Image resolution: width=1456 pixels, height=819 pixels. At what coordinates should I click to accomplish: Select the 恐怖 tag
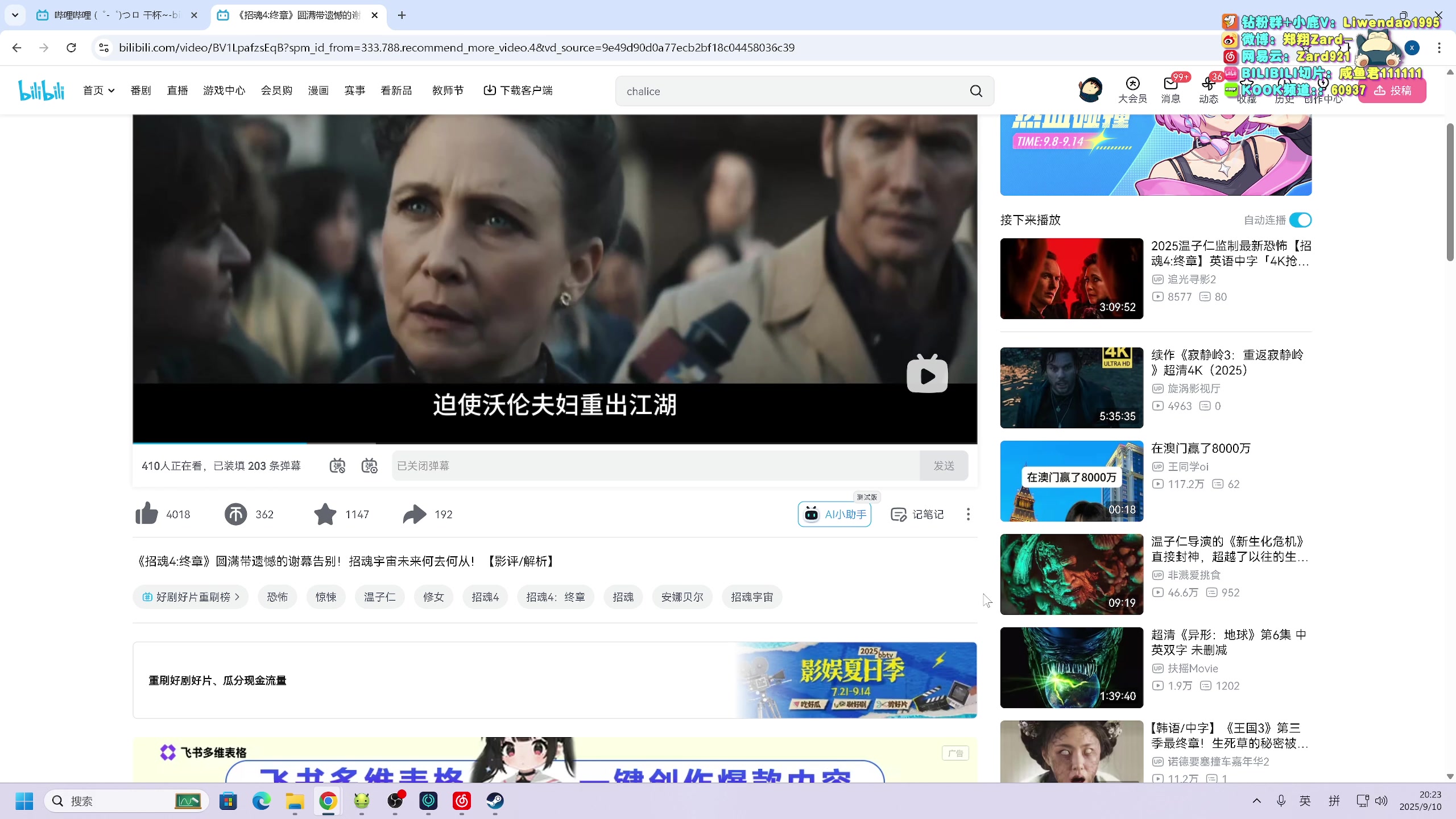click(277, 597)
